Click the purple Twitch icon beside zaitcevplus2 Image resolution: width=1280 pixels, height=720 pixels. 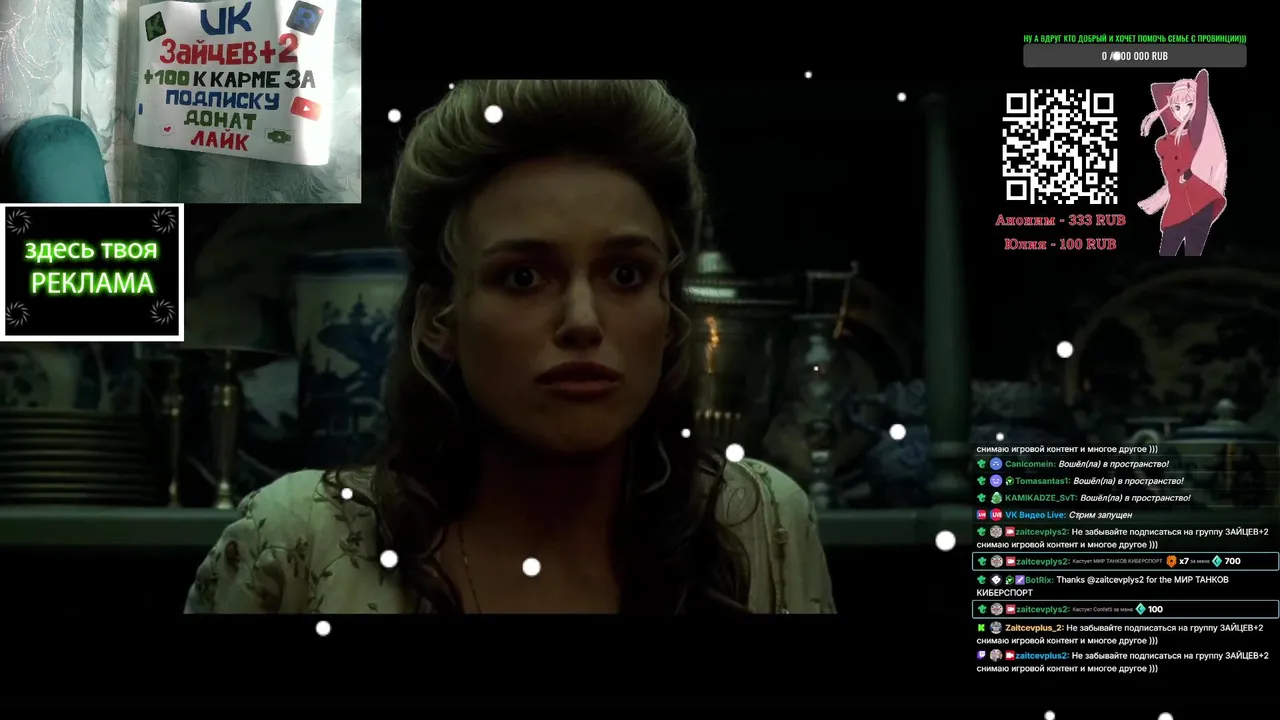(982, 656)
